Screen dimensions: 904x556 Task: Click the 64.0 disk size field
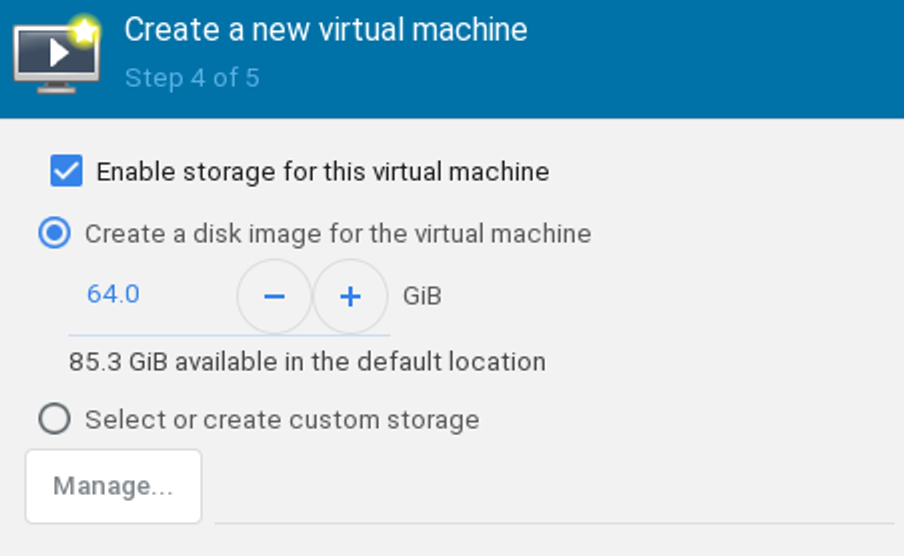pos(152,295)
